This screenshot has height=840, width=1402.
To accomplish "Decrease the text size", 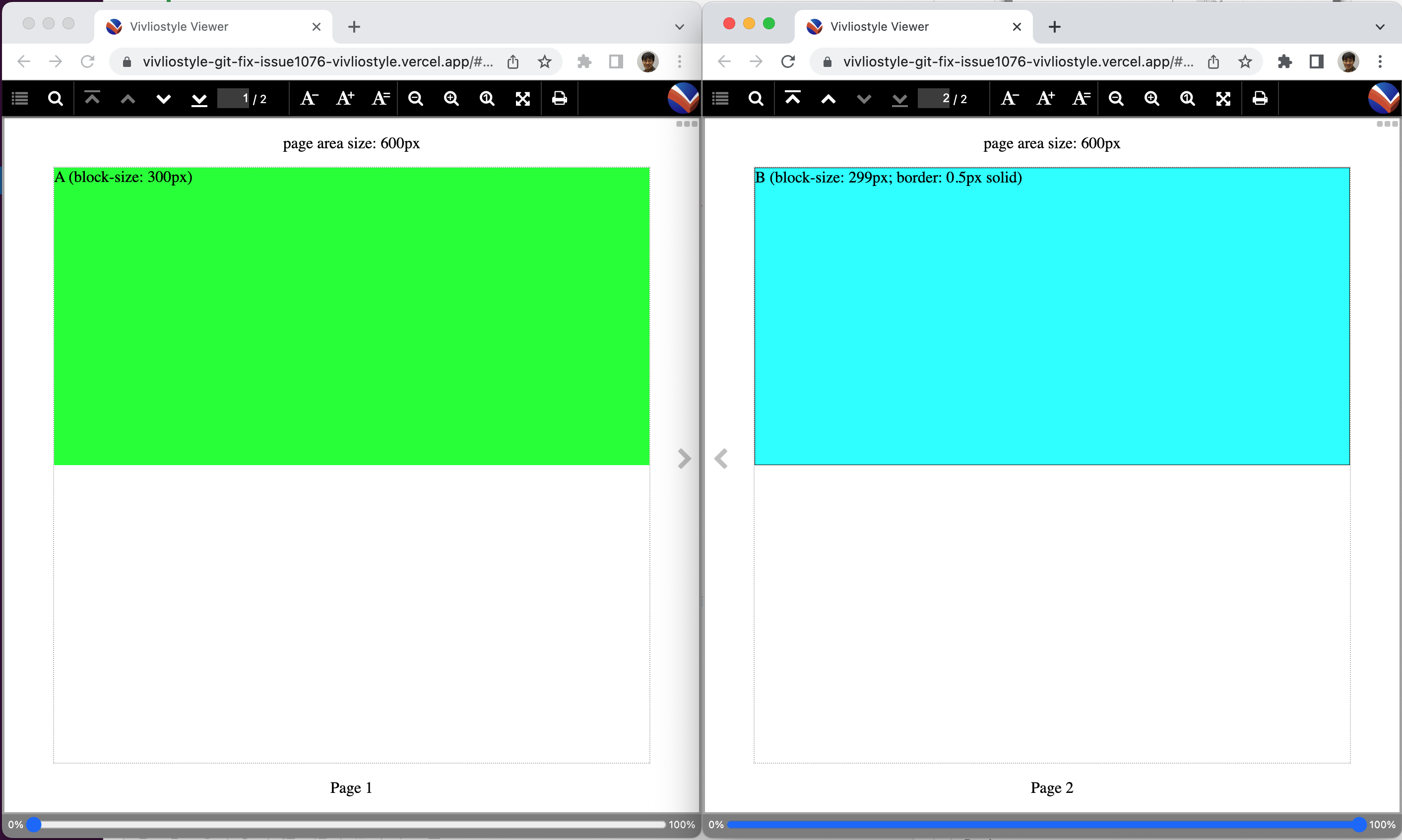I will coord(309,98).
